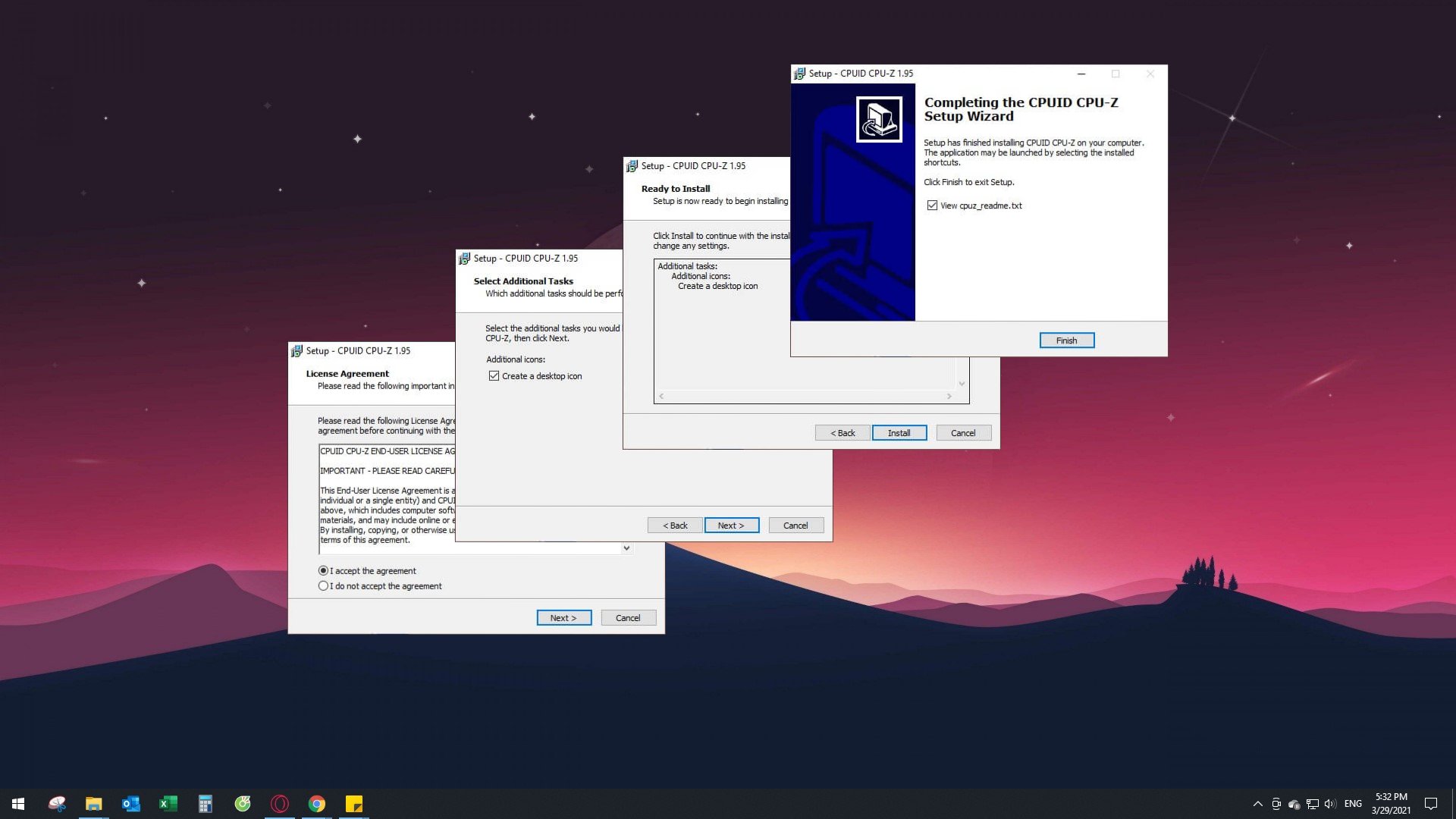Click Next in the Select Additional Tasks window
1456x819 pixels.
pos(731,526)
